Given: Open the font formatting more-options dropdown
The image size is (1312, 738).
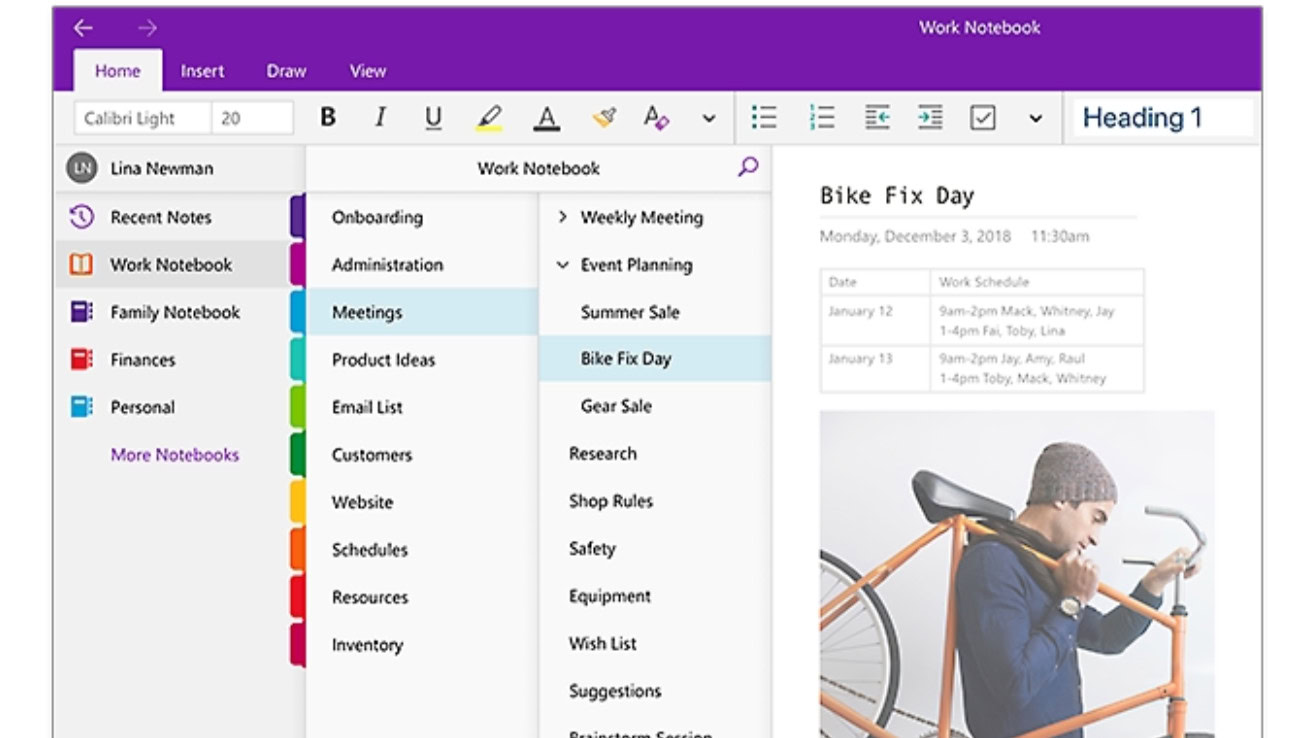Looking at the screenshot, I should click(x=708, y=118).
